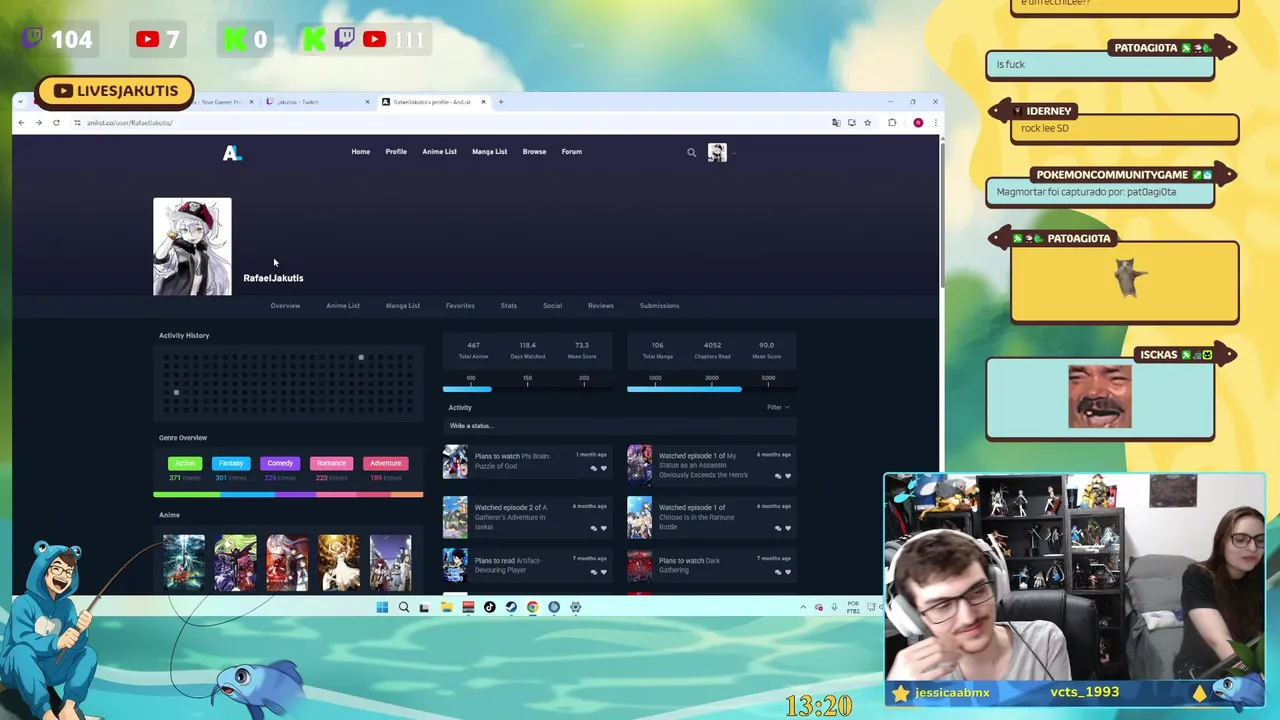Click the browser back arrow
The image size is (1280, 720).
[21, 123]
